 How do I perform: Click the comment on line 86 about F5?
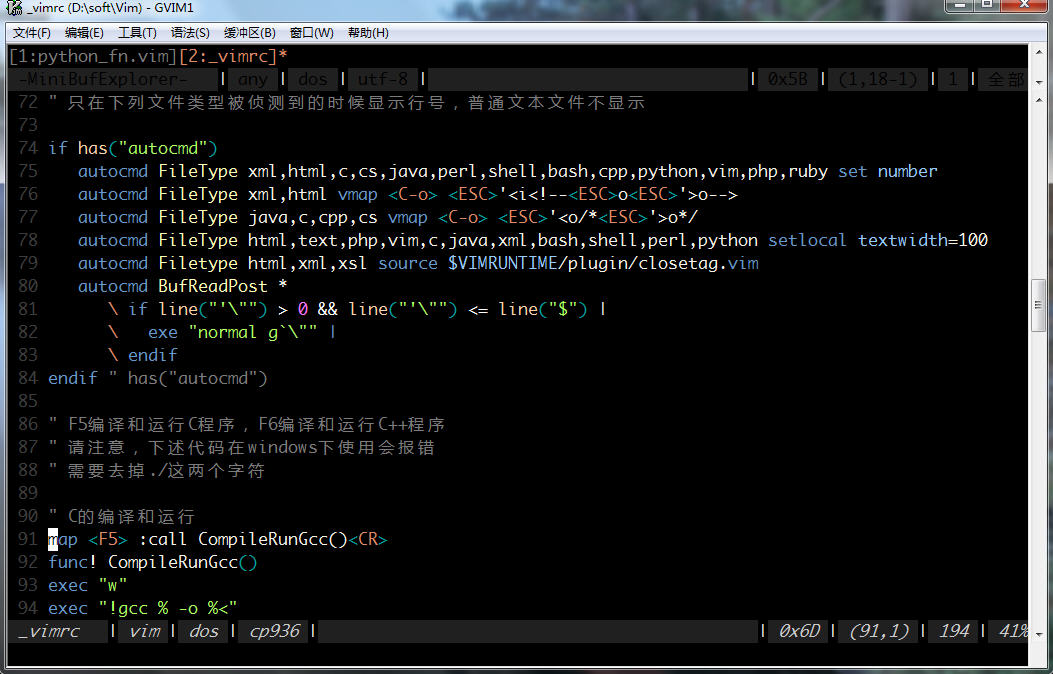pos(246,424)
